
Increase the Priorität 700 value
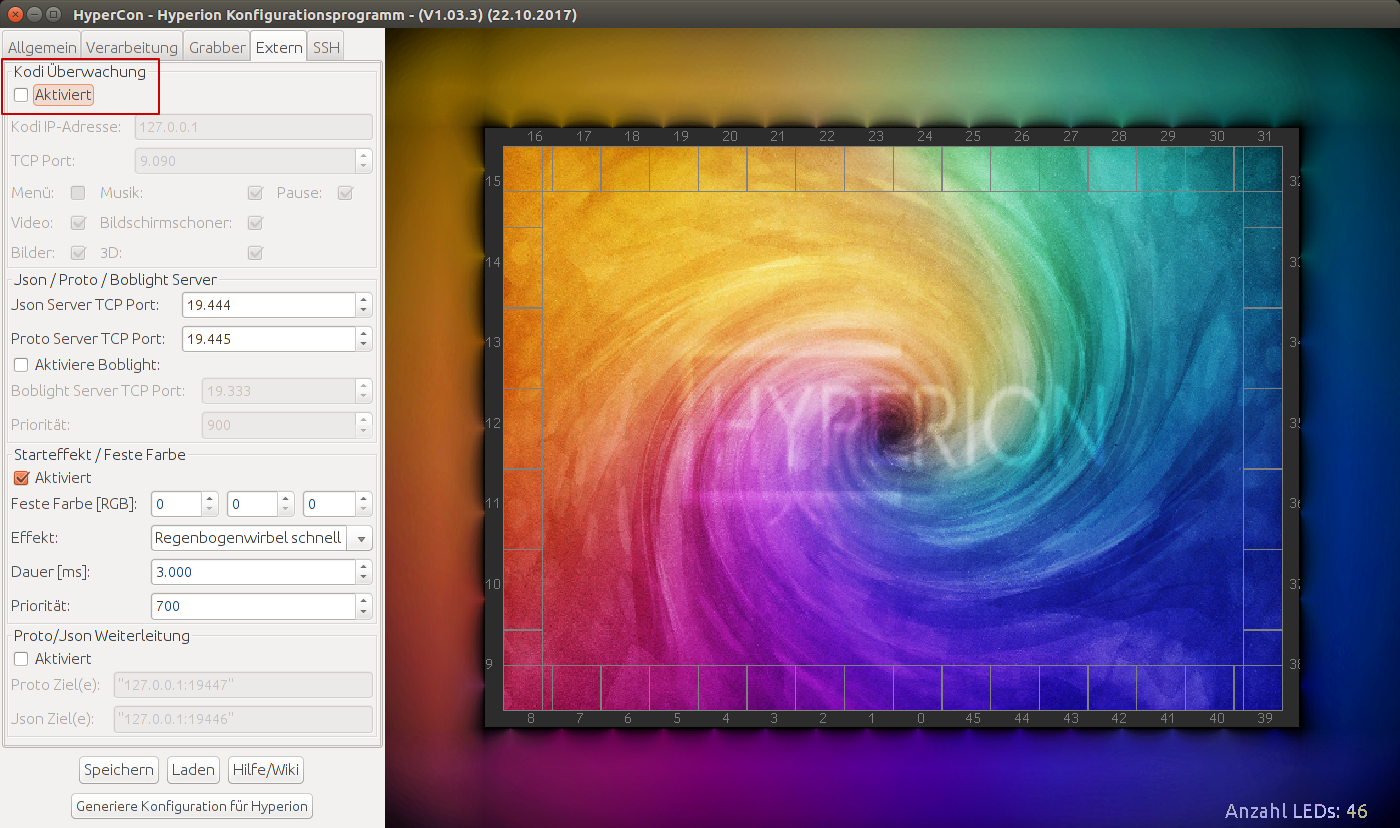coord(364,600)
